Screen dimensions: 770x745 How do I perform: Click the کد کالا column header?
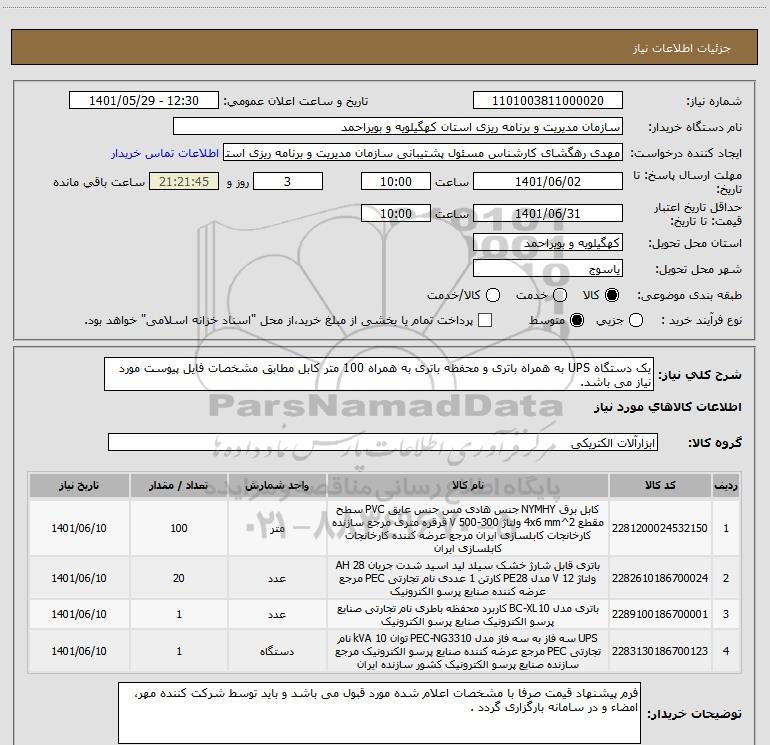pos(660,486)
